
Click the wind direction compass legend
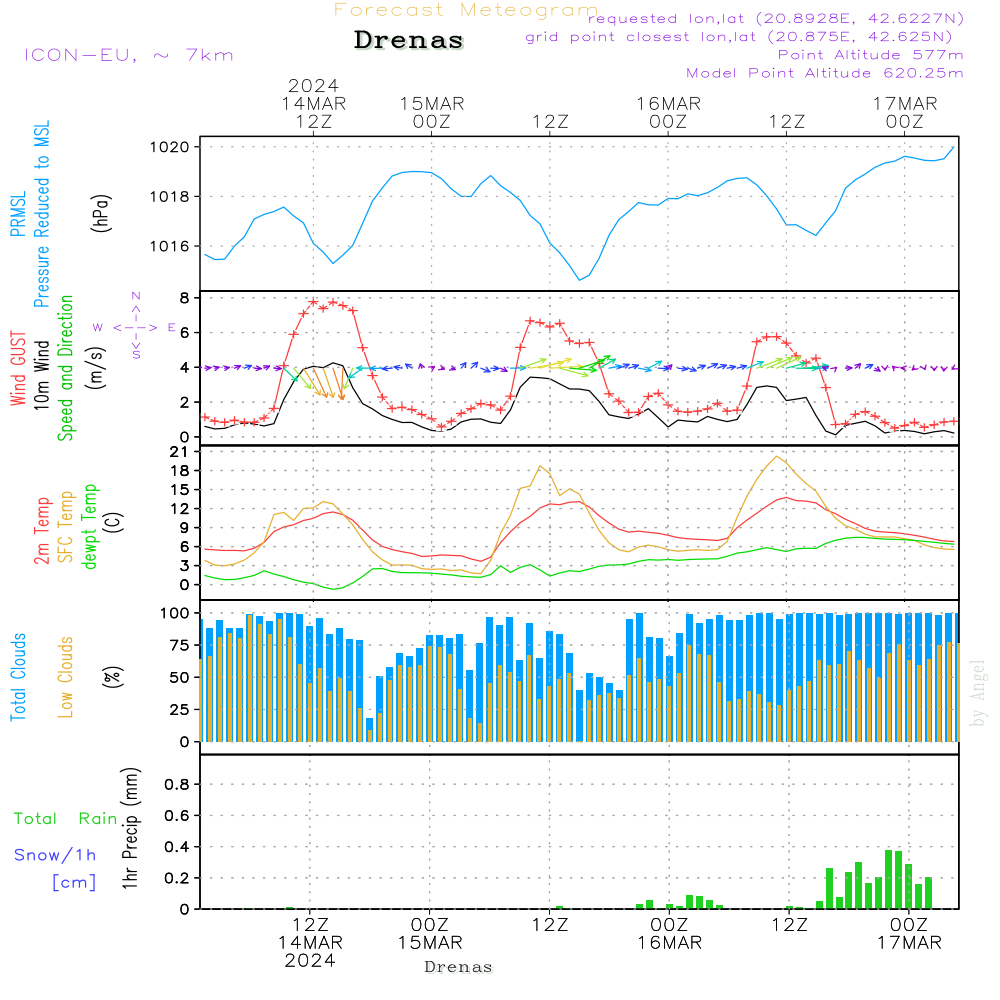tap(136, 327)
